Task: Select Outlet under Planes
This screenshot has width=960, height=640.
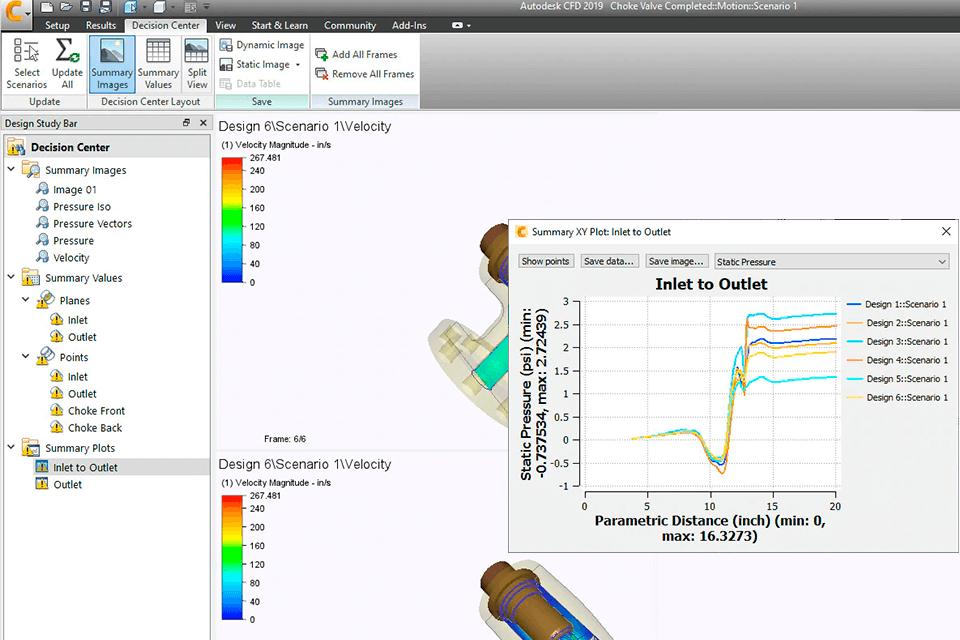Action: pyautogui.click(x=82, y=337)
